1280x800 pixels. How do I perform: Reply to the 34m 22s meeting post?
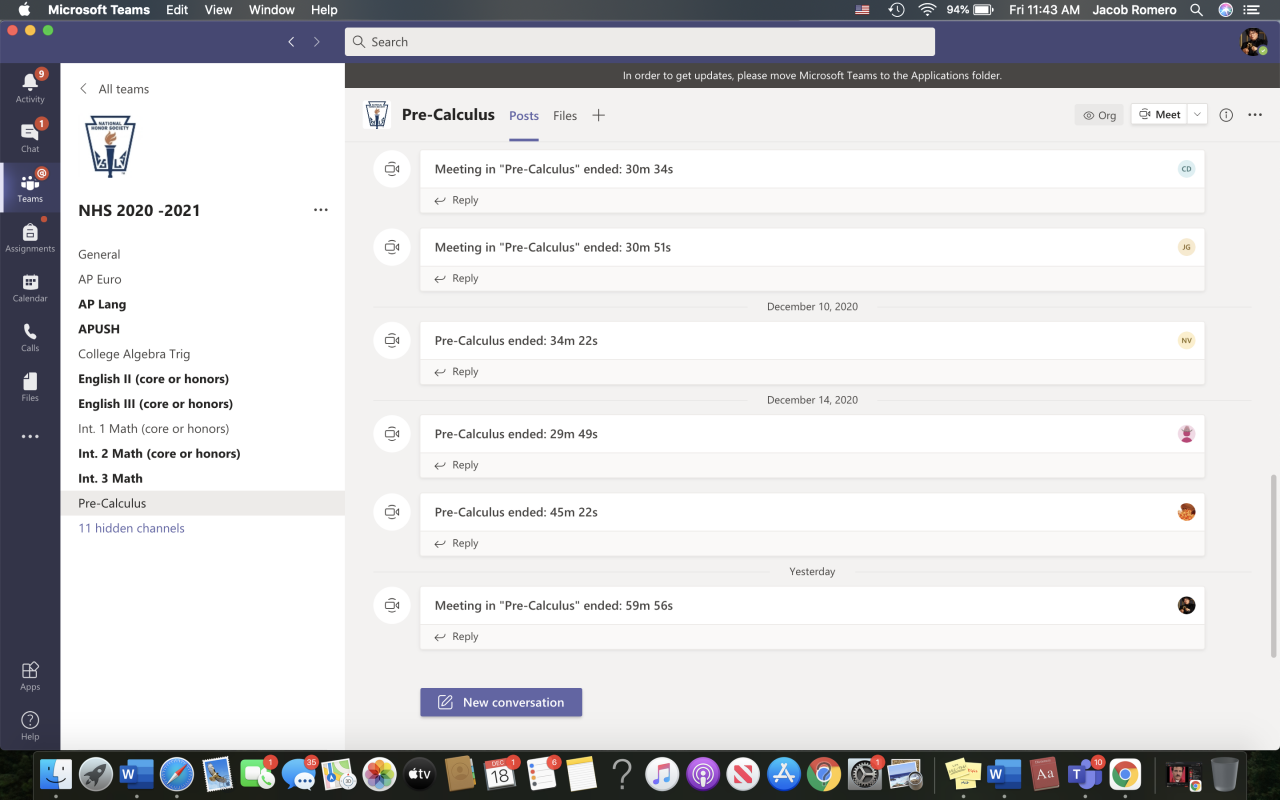pos(457,372)
